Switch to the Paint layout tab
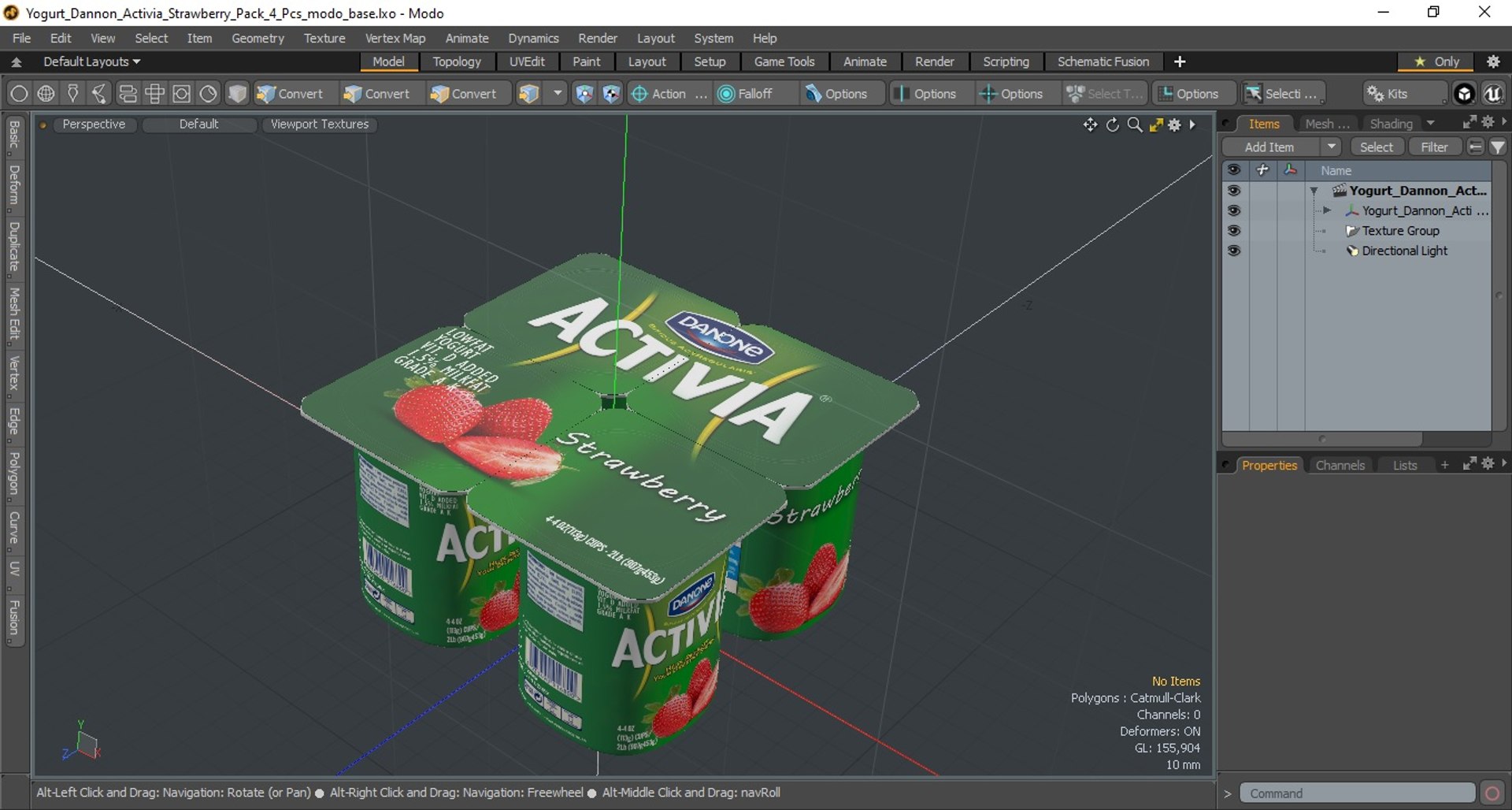1512x810 pixels. coord(586,61)
